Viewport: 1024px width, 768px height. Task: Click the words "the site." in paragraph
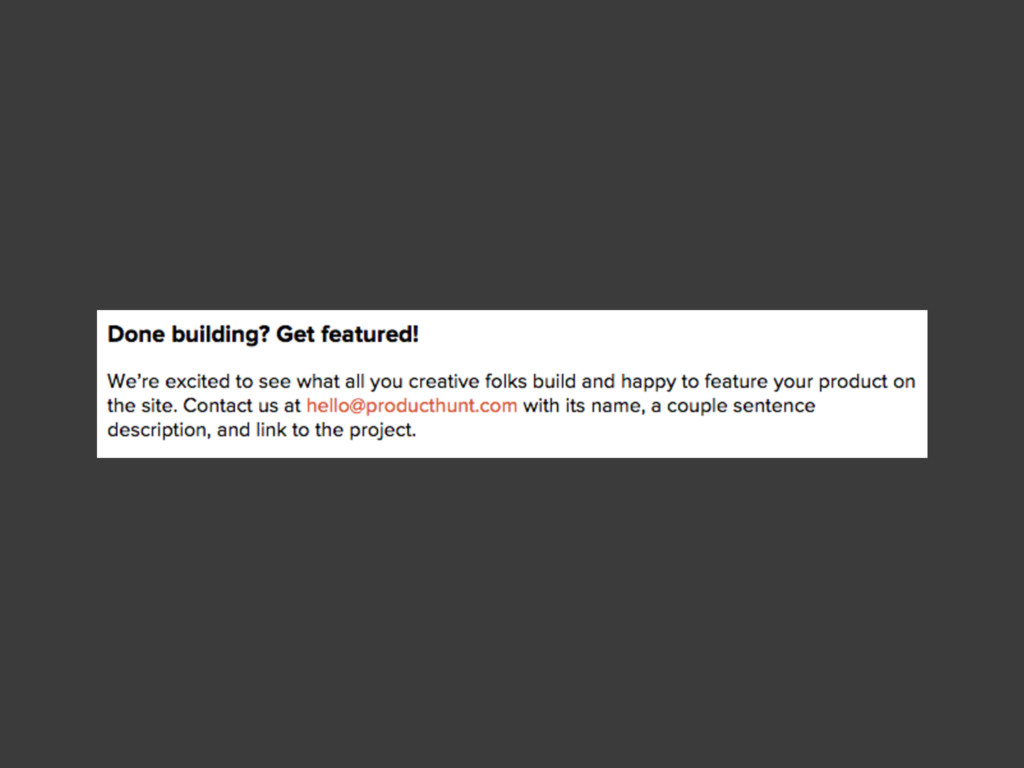click(142, 406)
